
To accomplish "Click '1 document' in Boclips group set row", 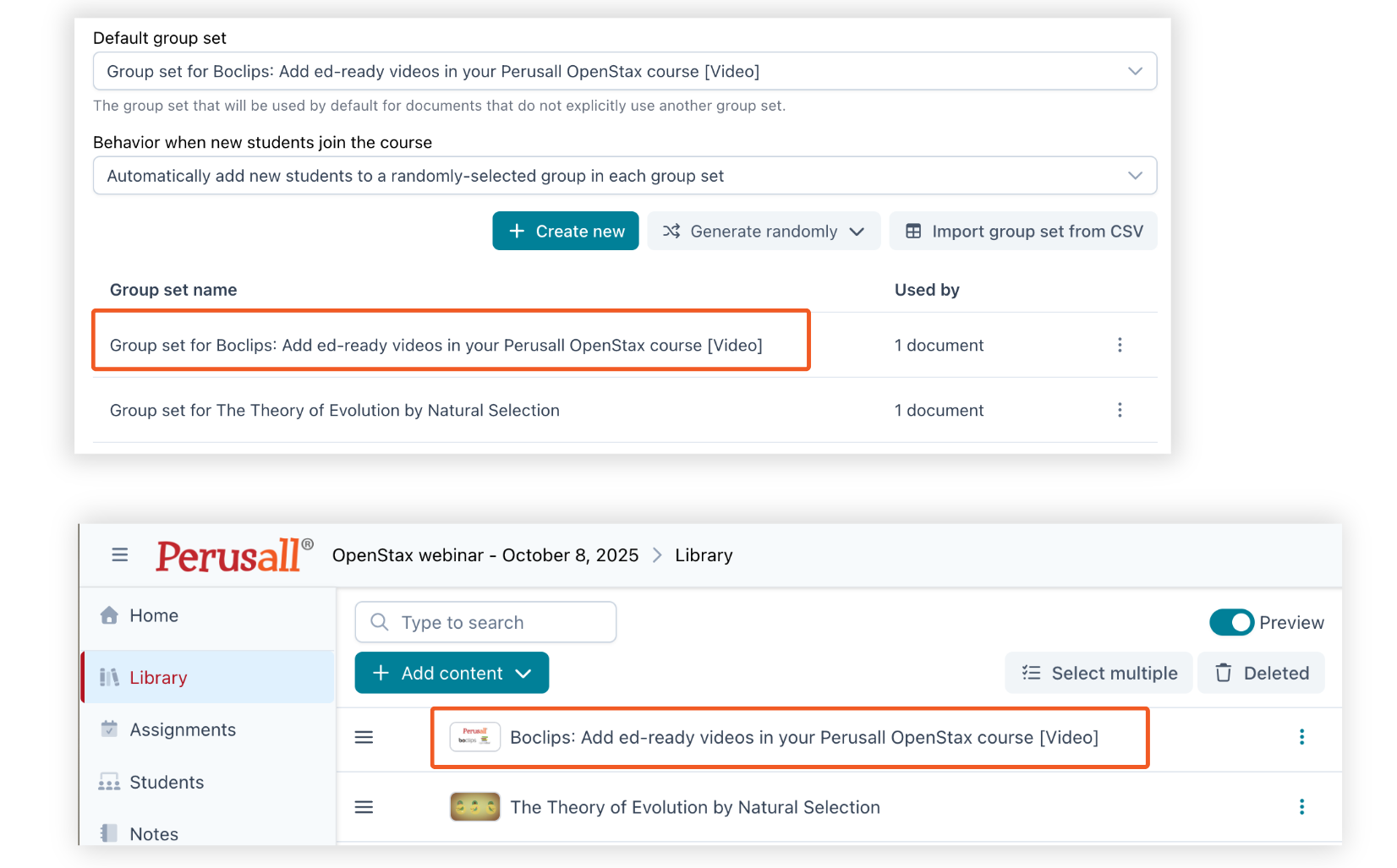I will click(x=939, y=345).
